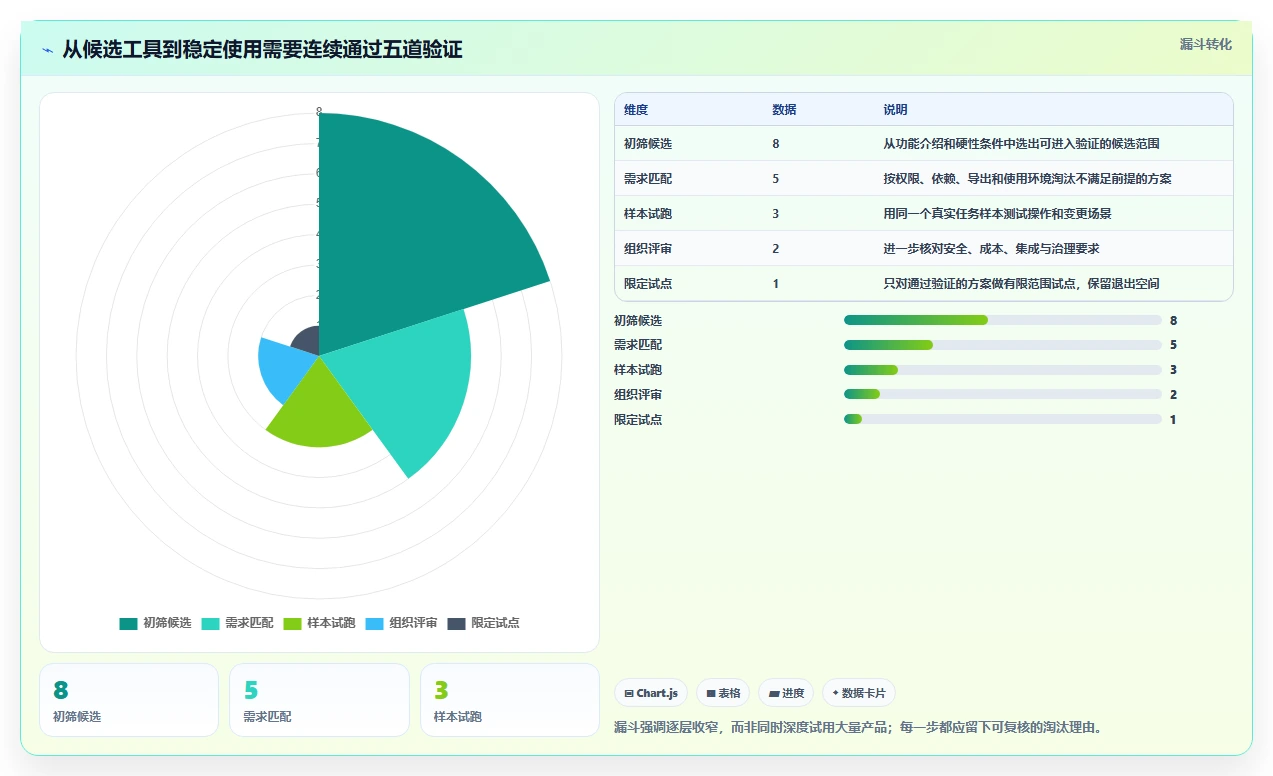
Task: Click the lightning icon beside the title
Action: click(x=47, y=50)
